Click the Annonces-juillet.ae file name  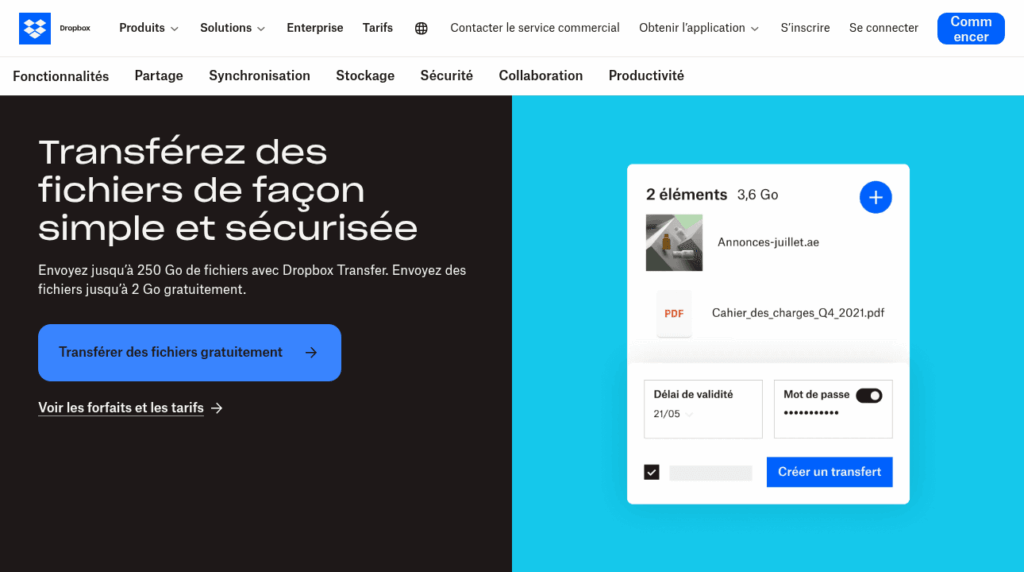(x=768, y=242)
